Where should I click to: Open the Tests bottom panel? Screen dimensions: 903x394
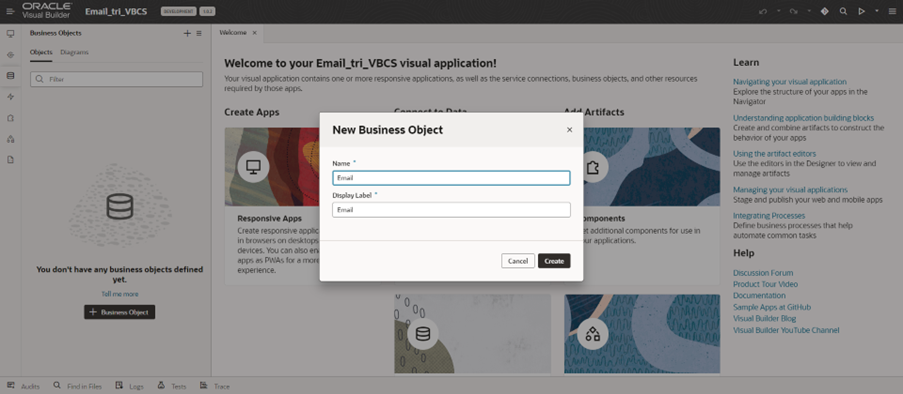pyautogui.click(x=172, y=386)
